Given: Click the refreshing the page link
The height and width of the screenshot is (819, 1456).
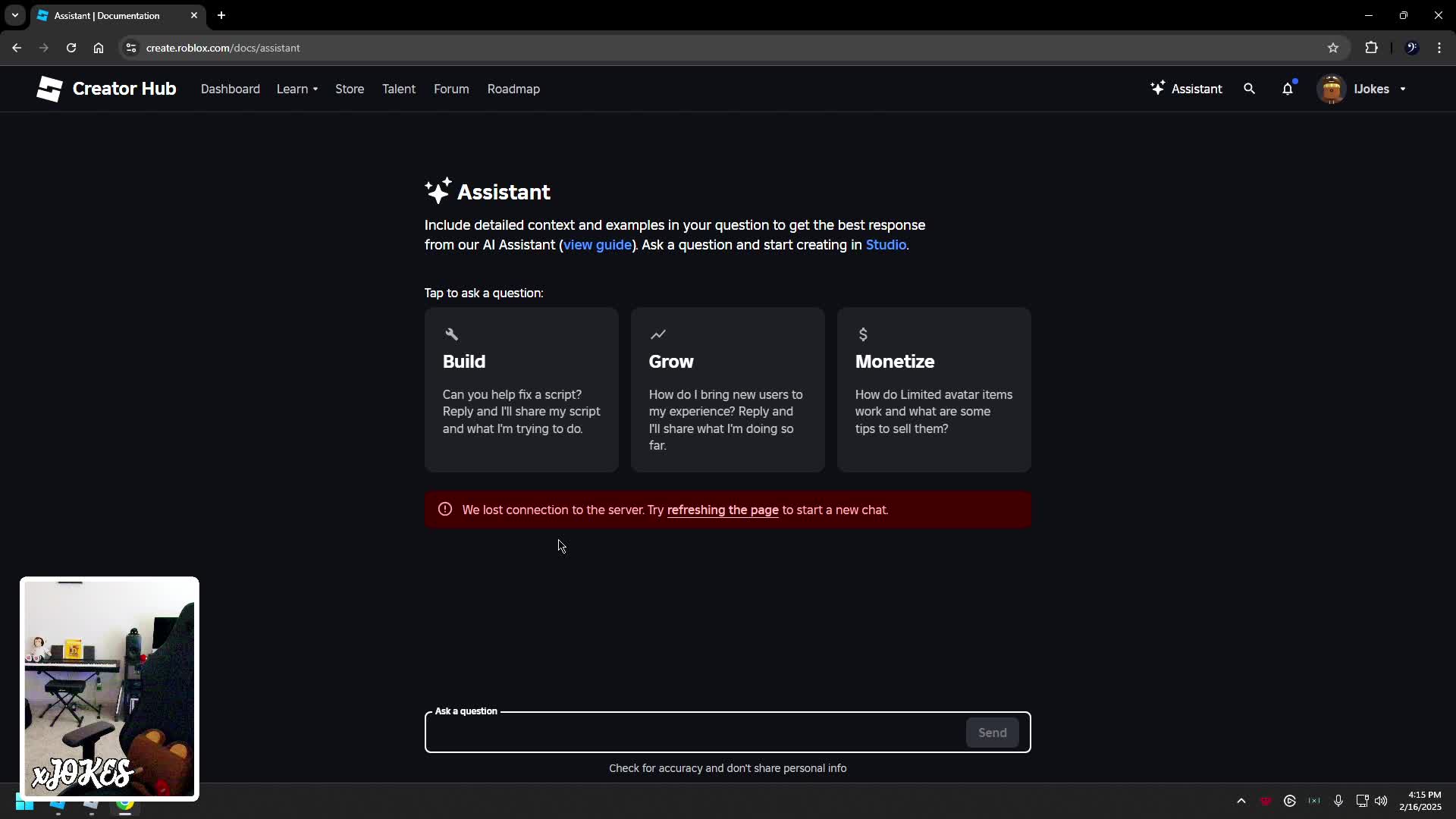Looking at the screenshot, I should 723,510.
